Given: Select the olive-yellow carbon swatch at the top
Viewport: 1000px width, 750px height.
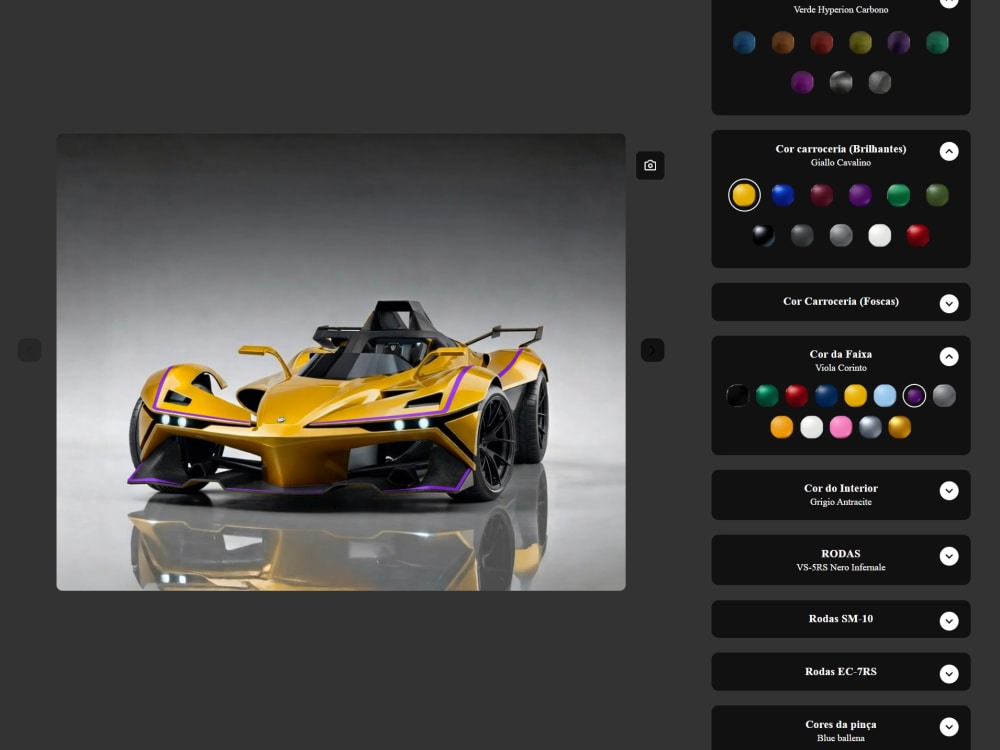Looking at the screenshot, I should pyautogui.click(x=860, y=43).
